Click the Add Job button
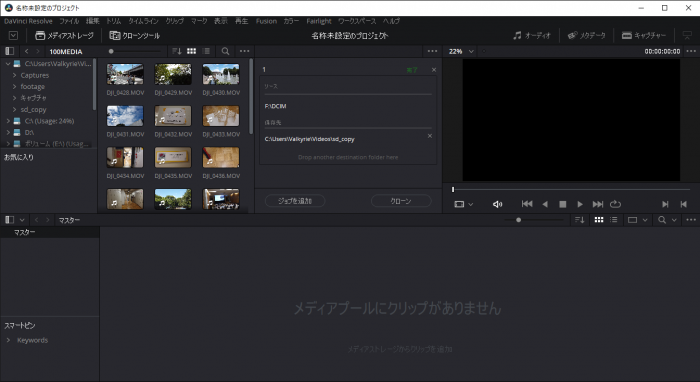 pos(295,201)
